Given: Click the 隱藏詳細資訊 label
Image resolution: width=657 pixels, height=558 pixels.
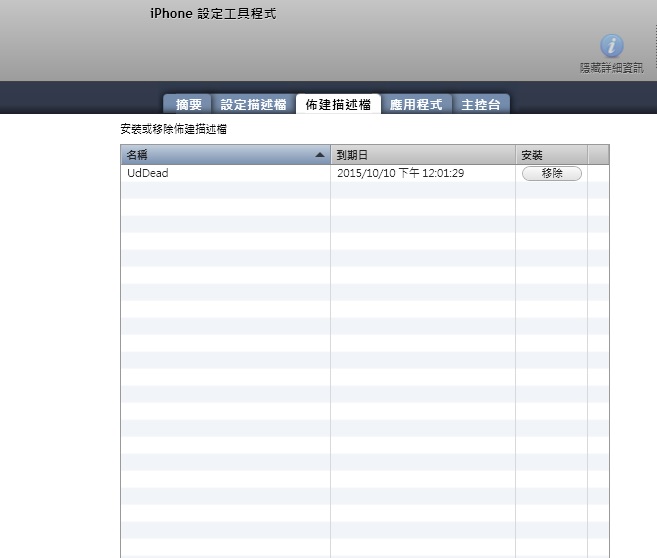Looking at the screenshot, I should [612, 68].
